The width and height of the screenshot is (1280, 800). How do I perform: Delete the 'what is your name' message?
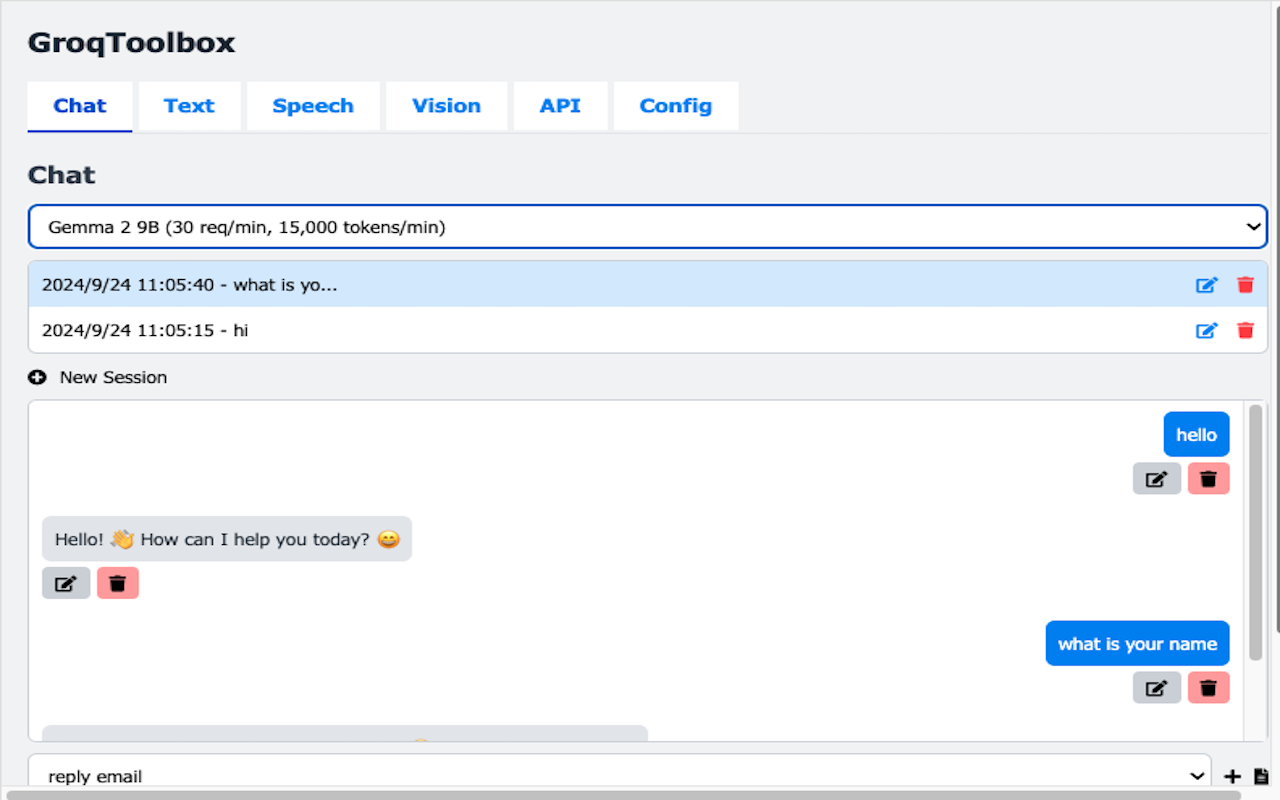[1208, 688]
